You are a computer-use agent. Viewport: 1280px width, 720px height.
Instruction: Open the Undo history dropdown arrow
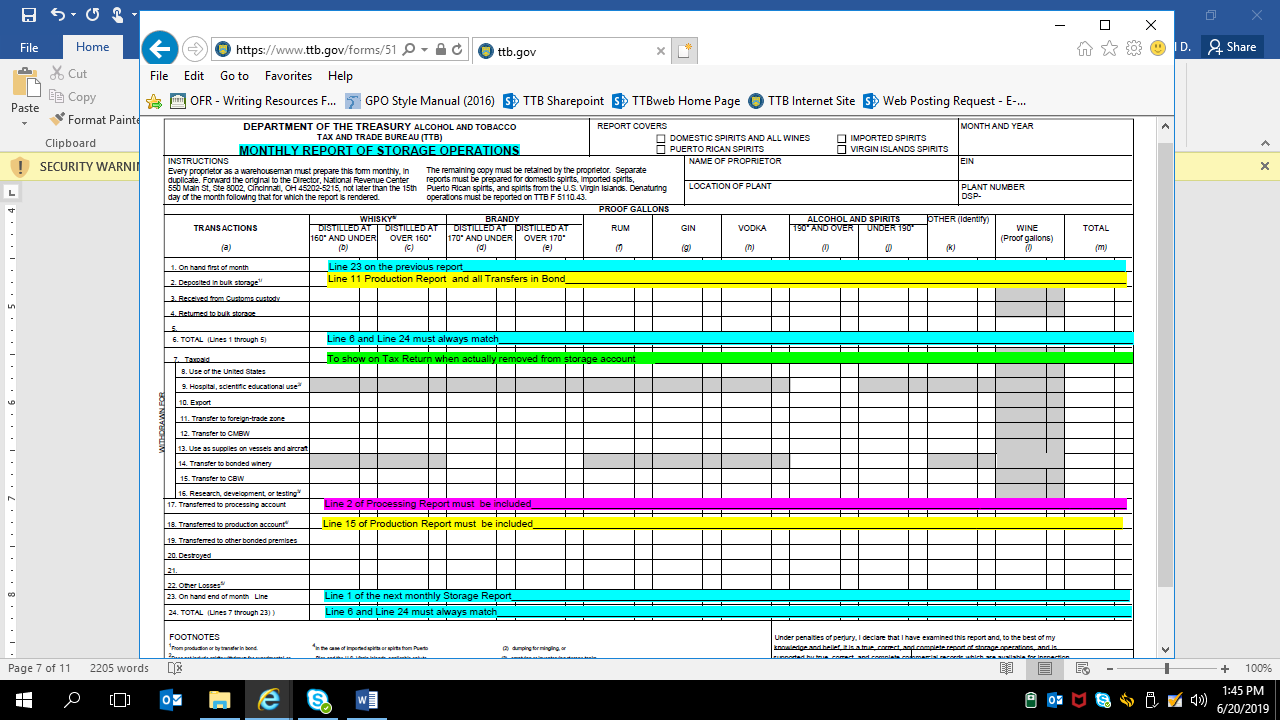[x=75, y=15]
